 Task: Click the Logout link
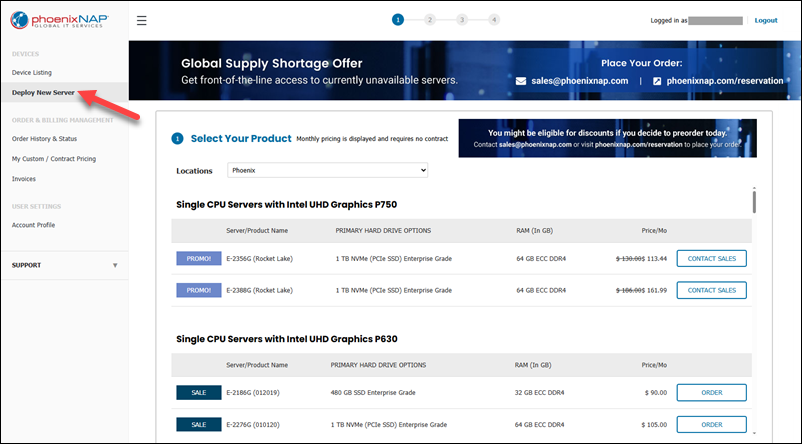click(x=766, y=20)
